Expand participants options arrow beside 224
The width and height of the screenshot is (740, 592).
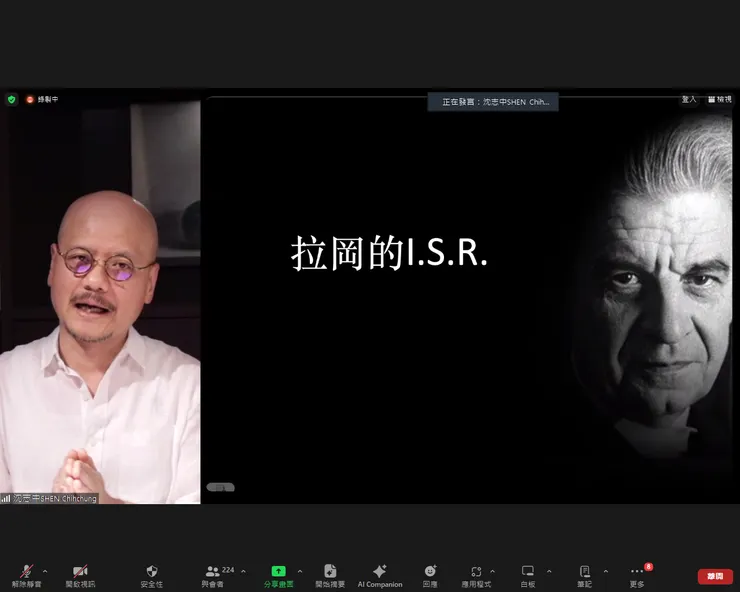pos(243,571)
